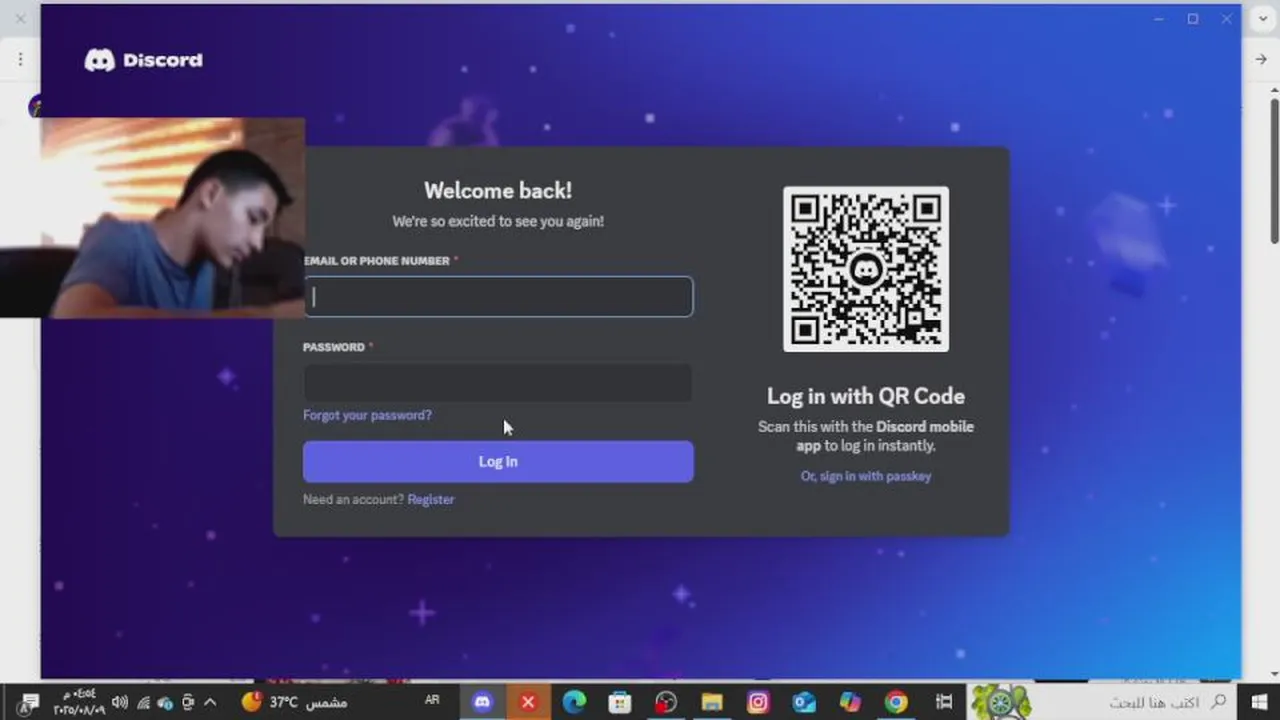Choose Or, sign in with passkey
This screenshot has width=1280, height=720.
click(x=866, y=476)
